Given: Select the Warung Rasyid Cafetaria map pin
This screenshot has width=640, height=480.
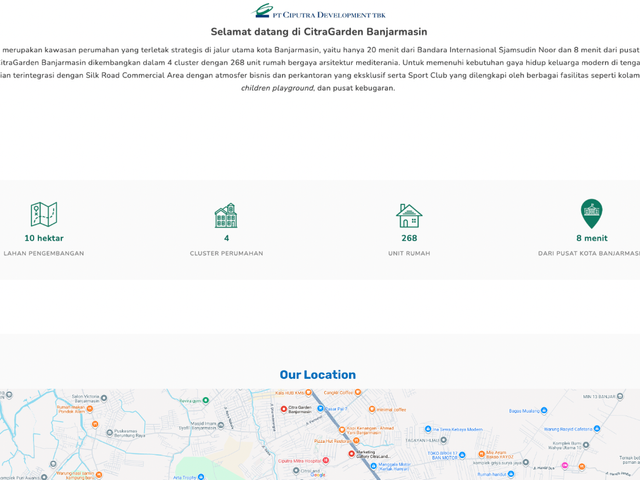Looking at the screenshot, I should pyautogui.click(x=597, y=429).
